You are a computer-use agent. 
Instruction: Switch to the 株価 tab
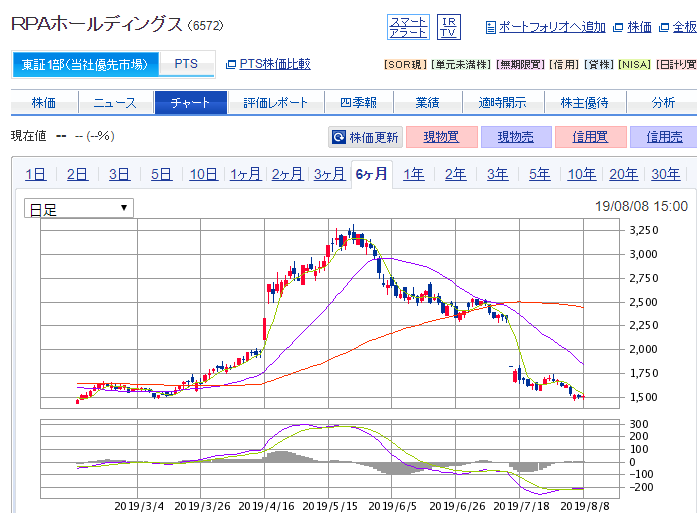click(x=44, y=103)
